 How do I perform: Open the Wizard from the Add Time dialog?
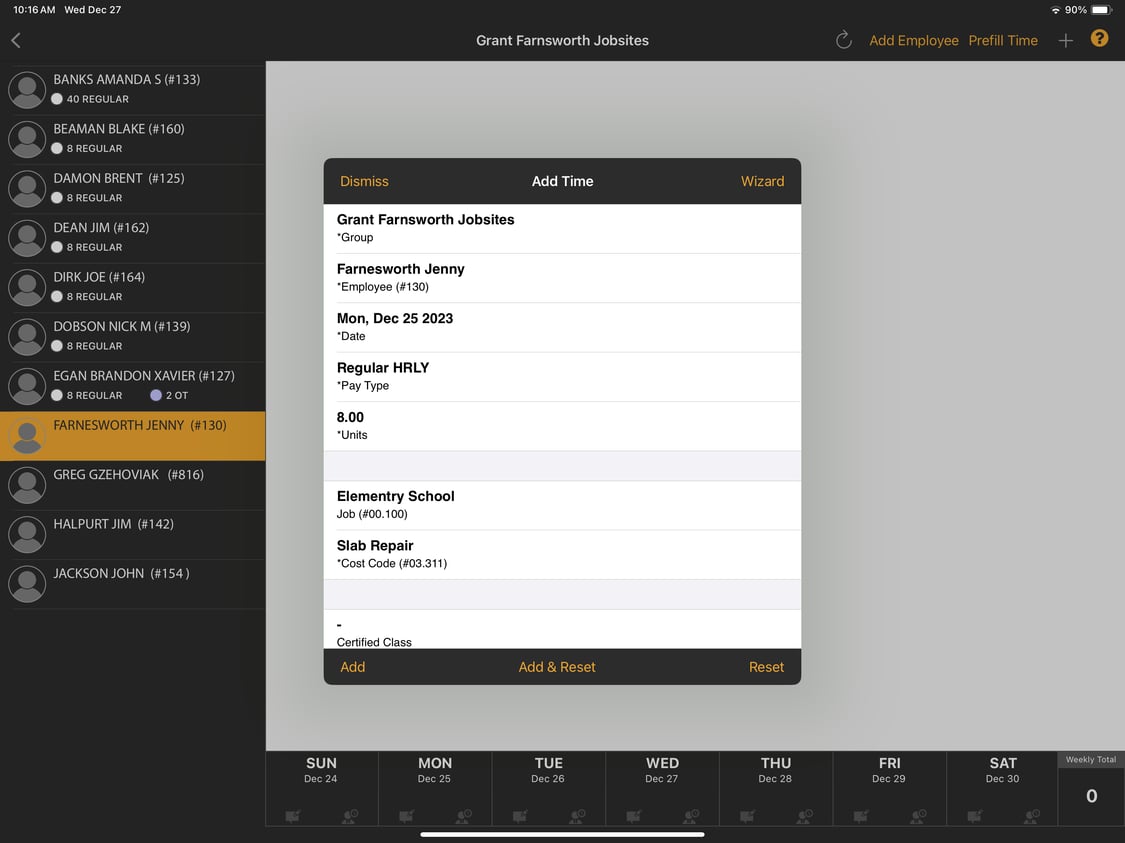coord(763,181)
